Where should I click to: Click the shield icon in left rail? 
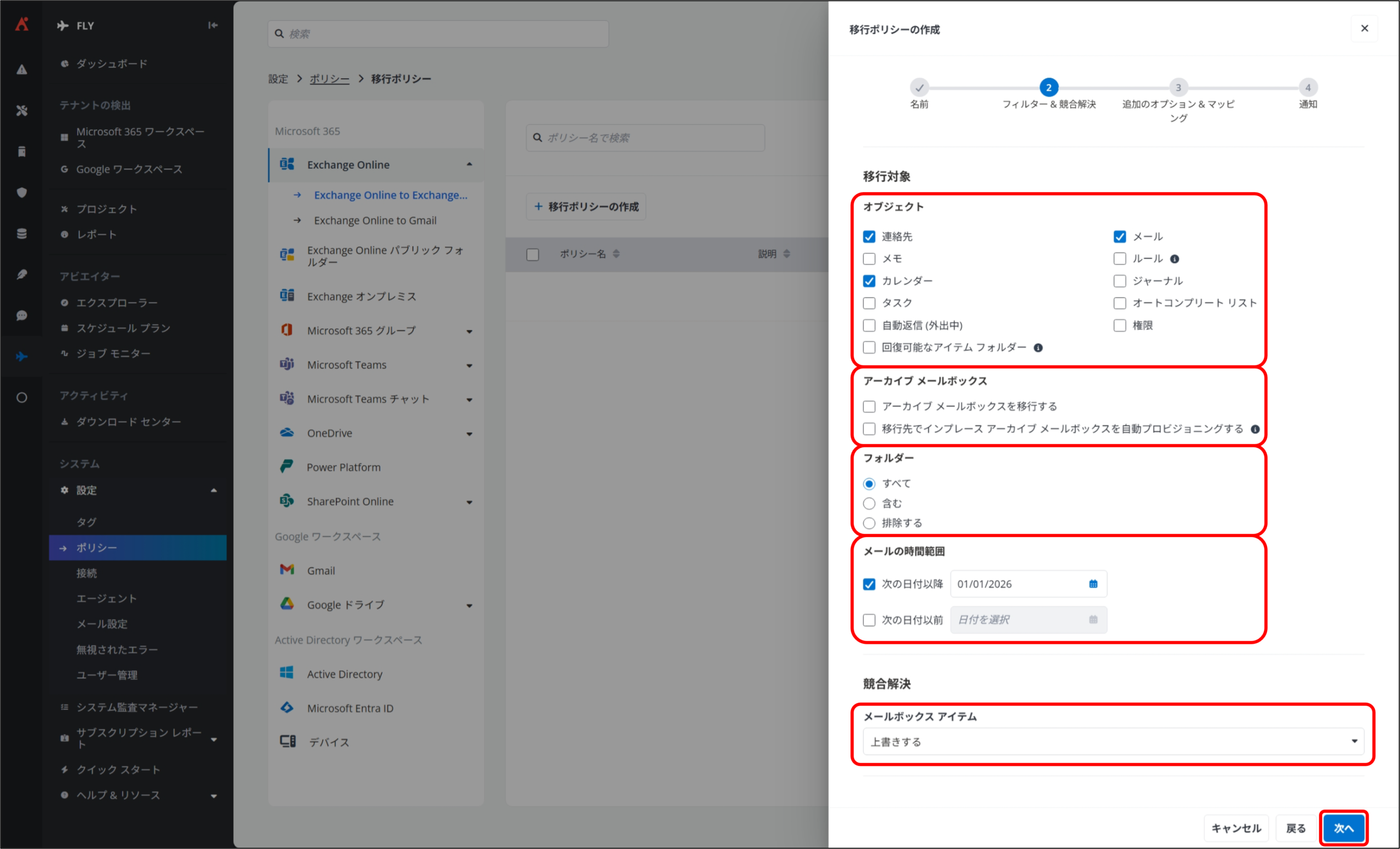click(21, 192)
